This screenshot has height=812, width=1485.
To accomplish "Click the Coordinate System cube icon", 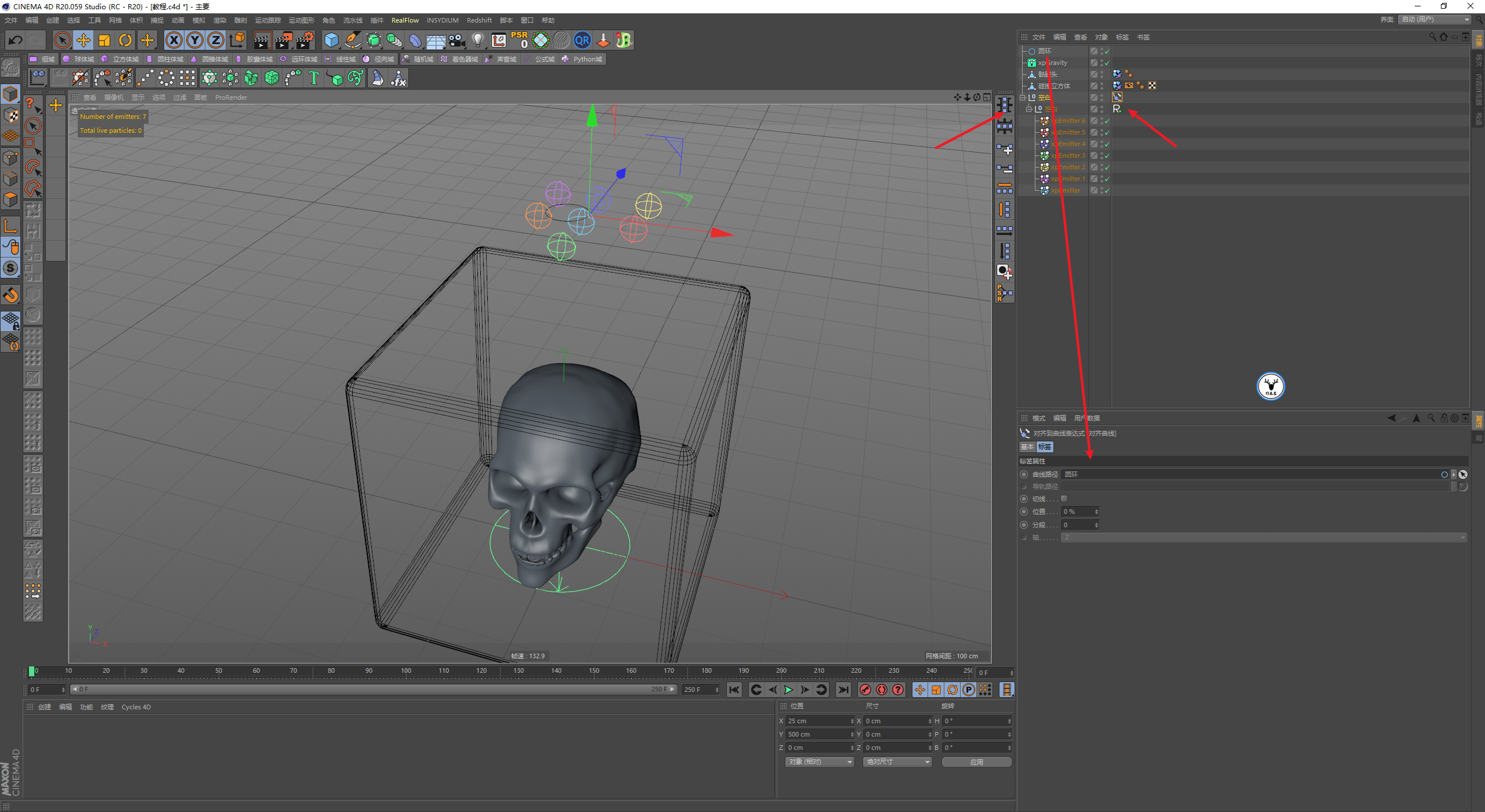I will pyautogui.click(x=237, y=40).
